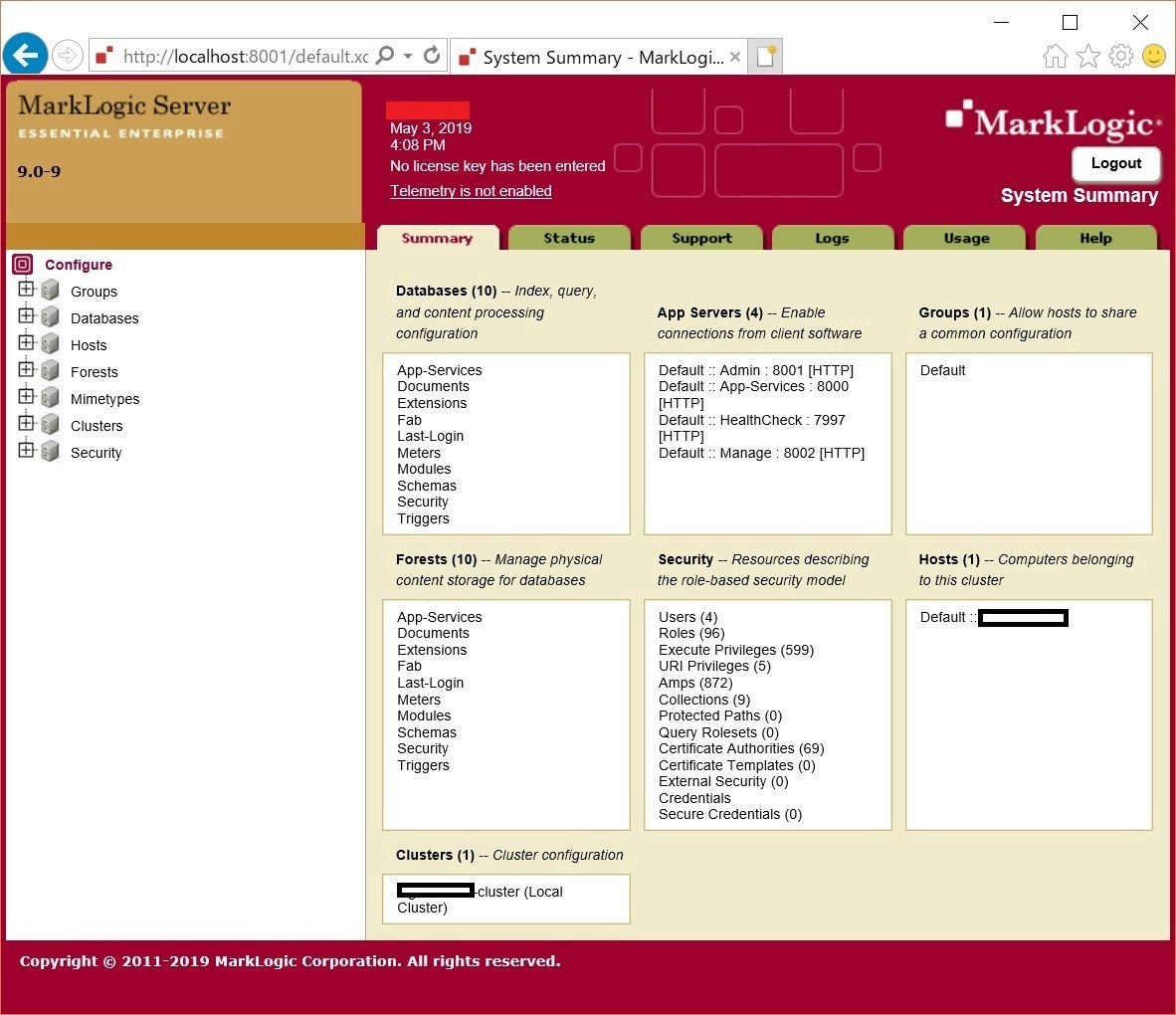Select Groups label in Configure tree
1176x1015 pixels.
(x=94, y=292)
